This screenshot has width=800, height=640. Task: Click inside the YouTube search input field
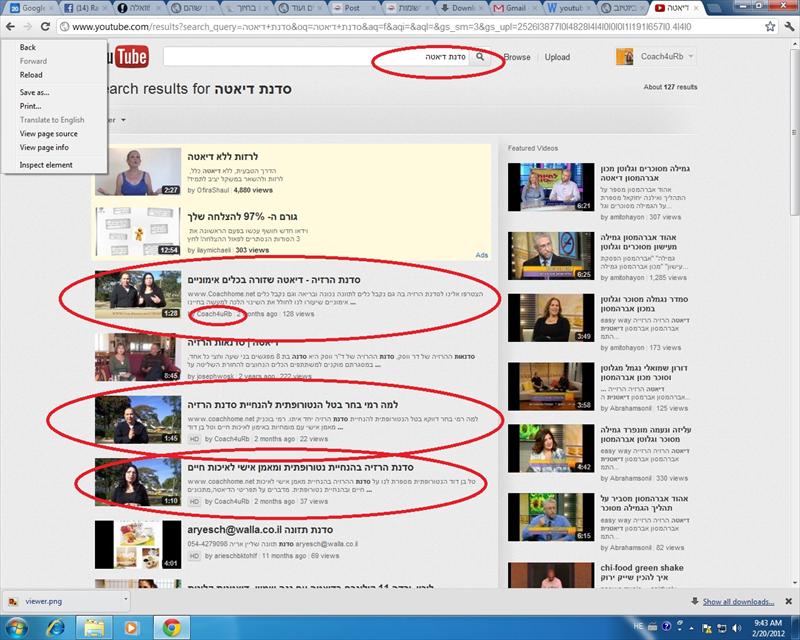point(316,57)
